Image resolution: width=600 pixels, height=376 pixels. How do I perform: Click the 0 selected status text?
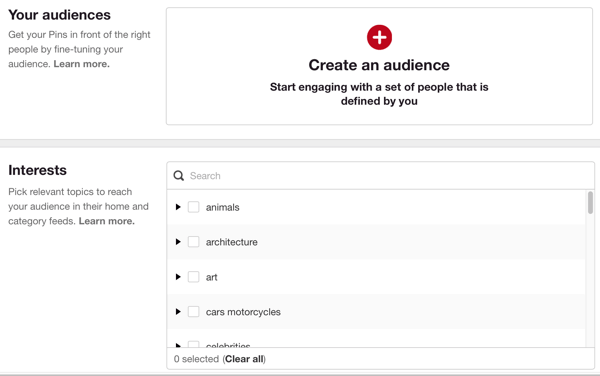[x=196, y=359]
